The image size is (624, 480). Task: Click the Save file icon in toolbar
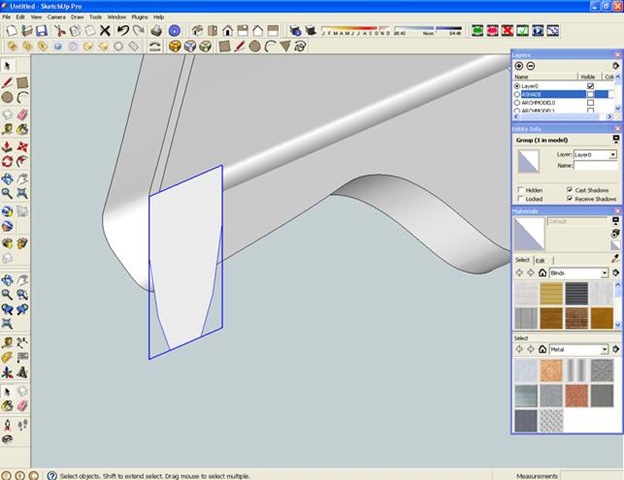click(x=41, y=31)
